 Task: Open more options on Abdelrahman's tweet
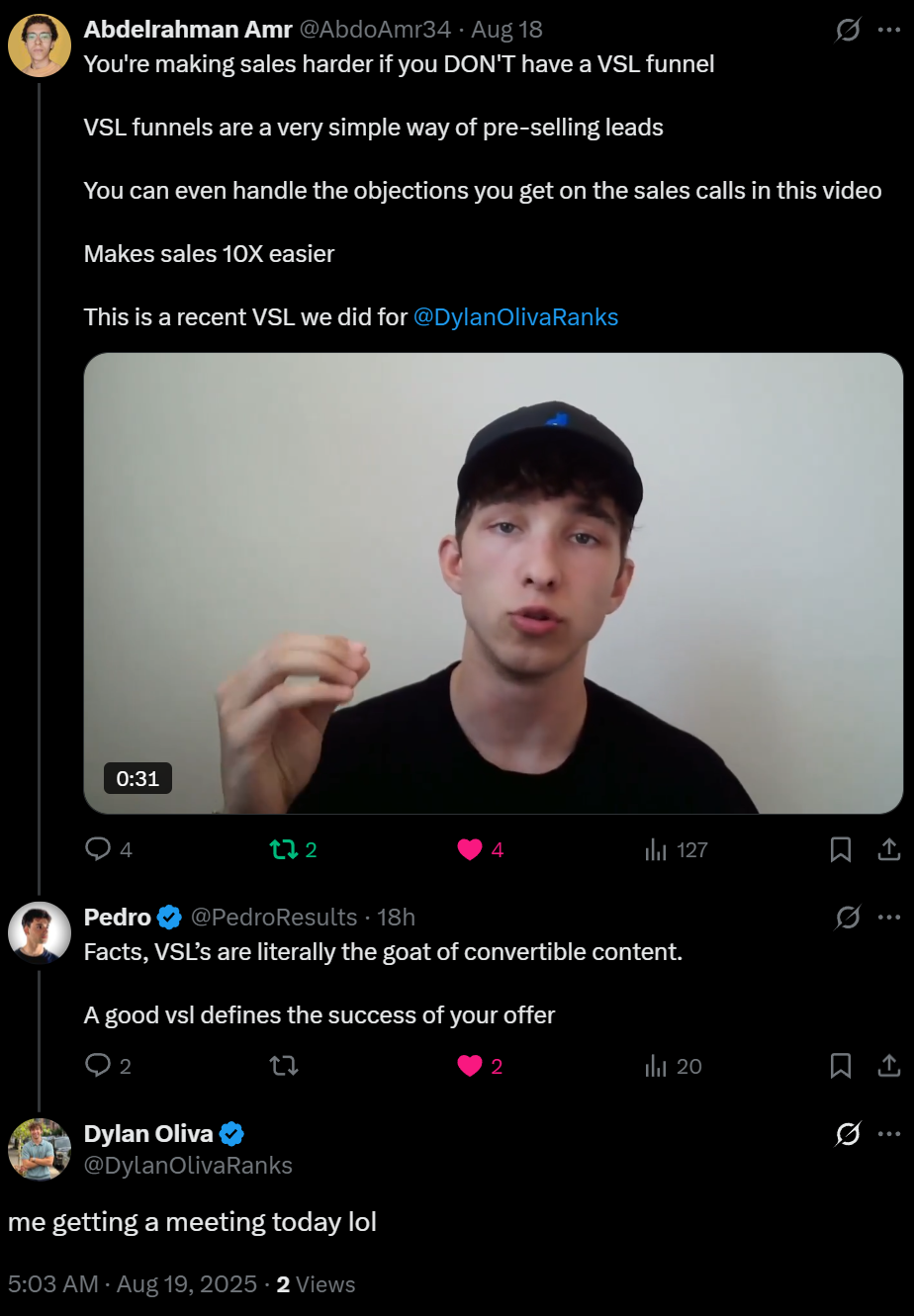pyautogui.click(x=889, y=31)
